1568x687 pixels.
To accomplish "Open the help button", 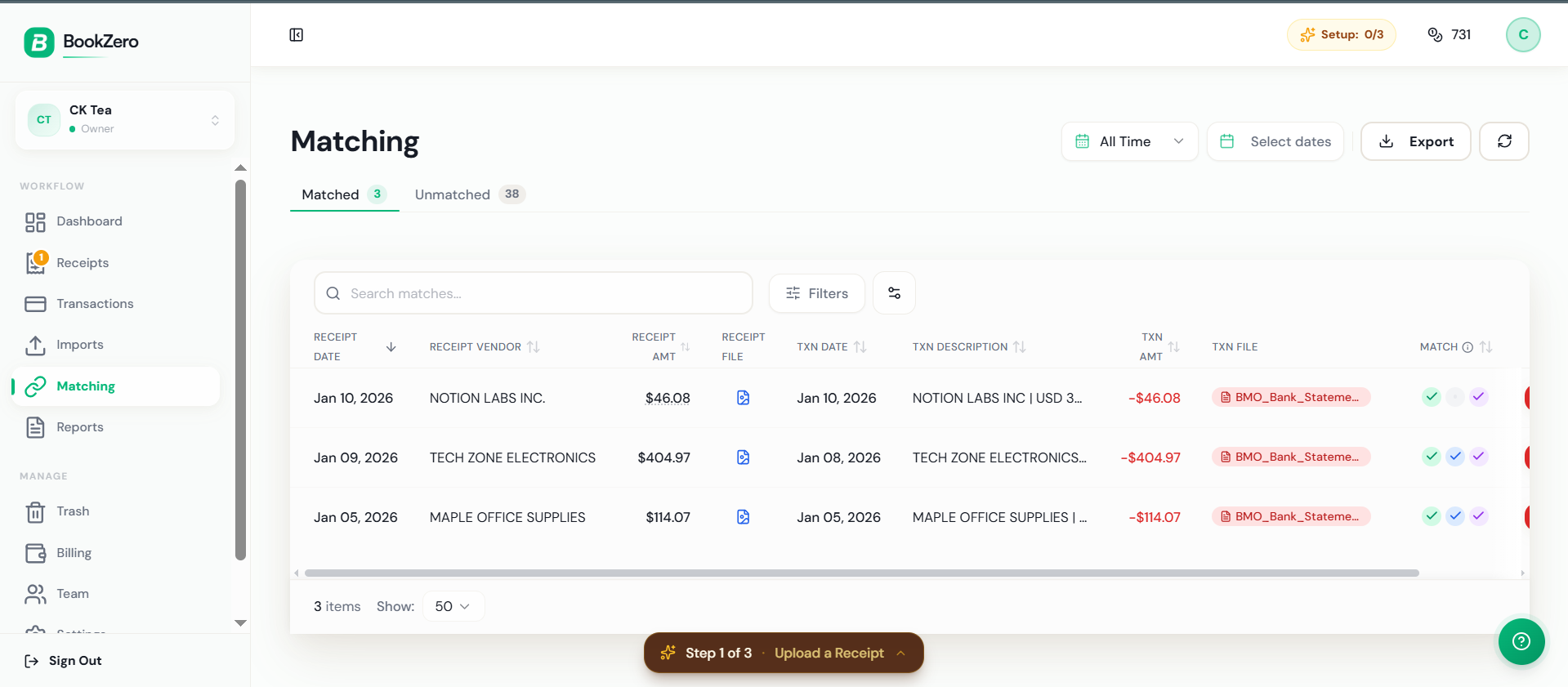I will coord(1521,641).
